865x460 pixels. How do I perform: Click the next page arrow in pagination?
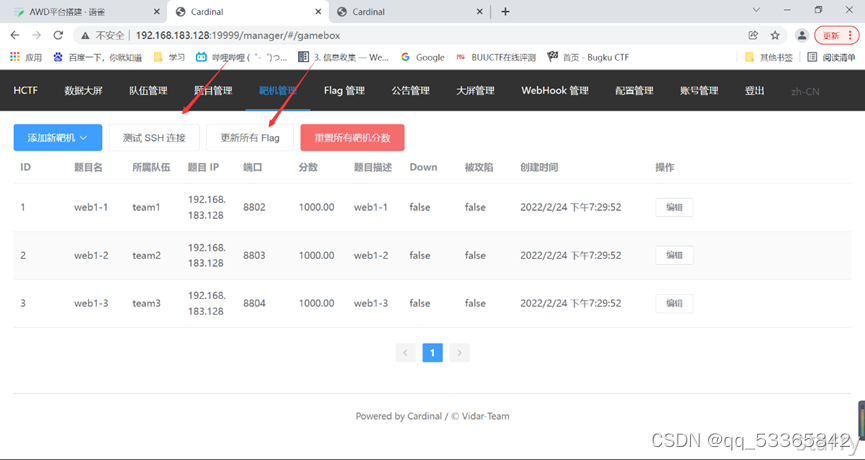(x=460, y=353)
